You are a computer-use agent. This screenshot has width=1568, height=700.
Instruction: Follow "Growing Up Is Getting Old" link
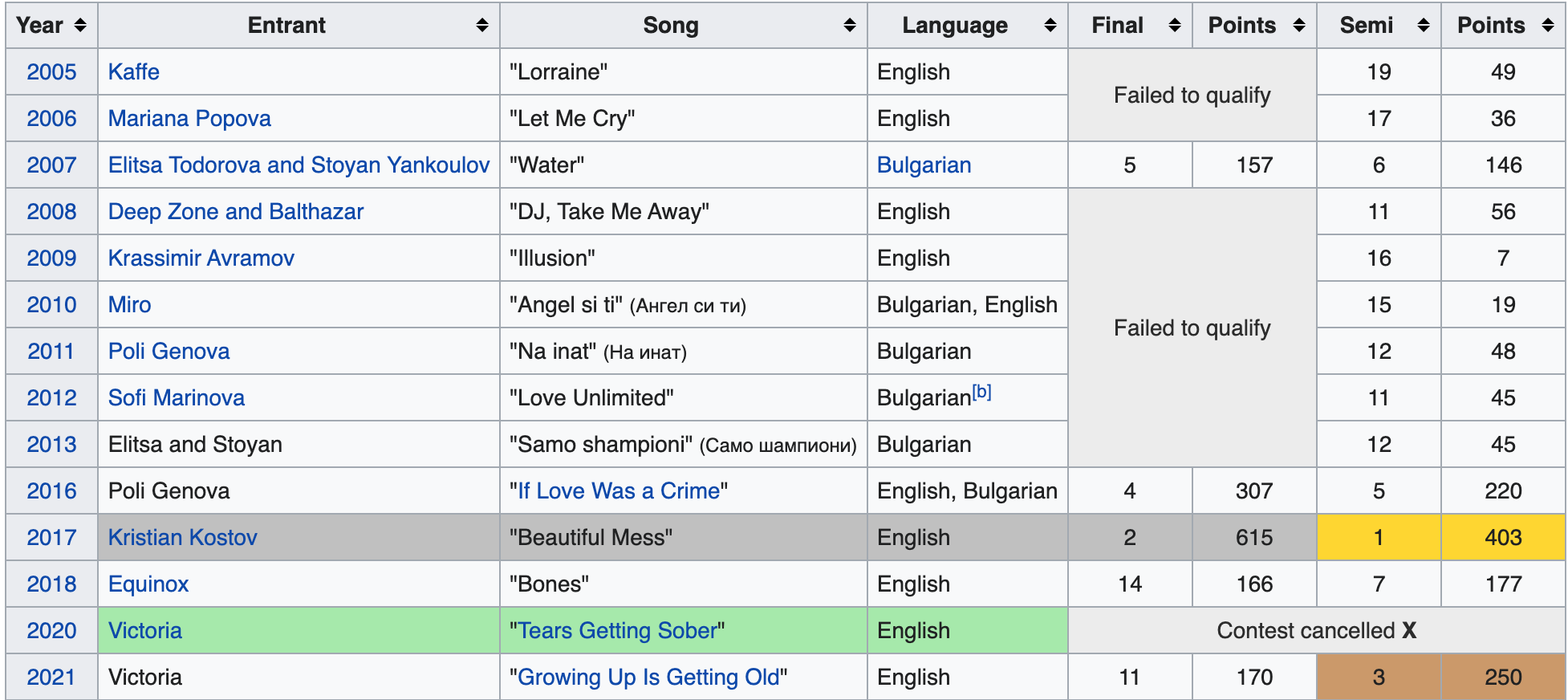[x=648, y=678]
